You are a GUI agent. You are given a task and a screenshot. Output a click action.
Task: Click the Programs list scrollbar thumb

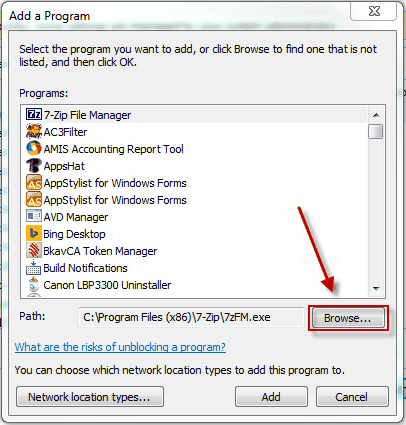point(376,131)
